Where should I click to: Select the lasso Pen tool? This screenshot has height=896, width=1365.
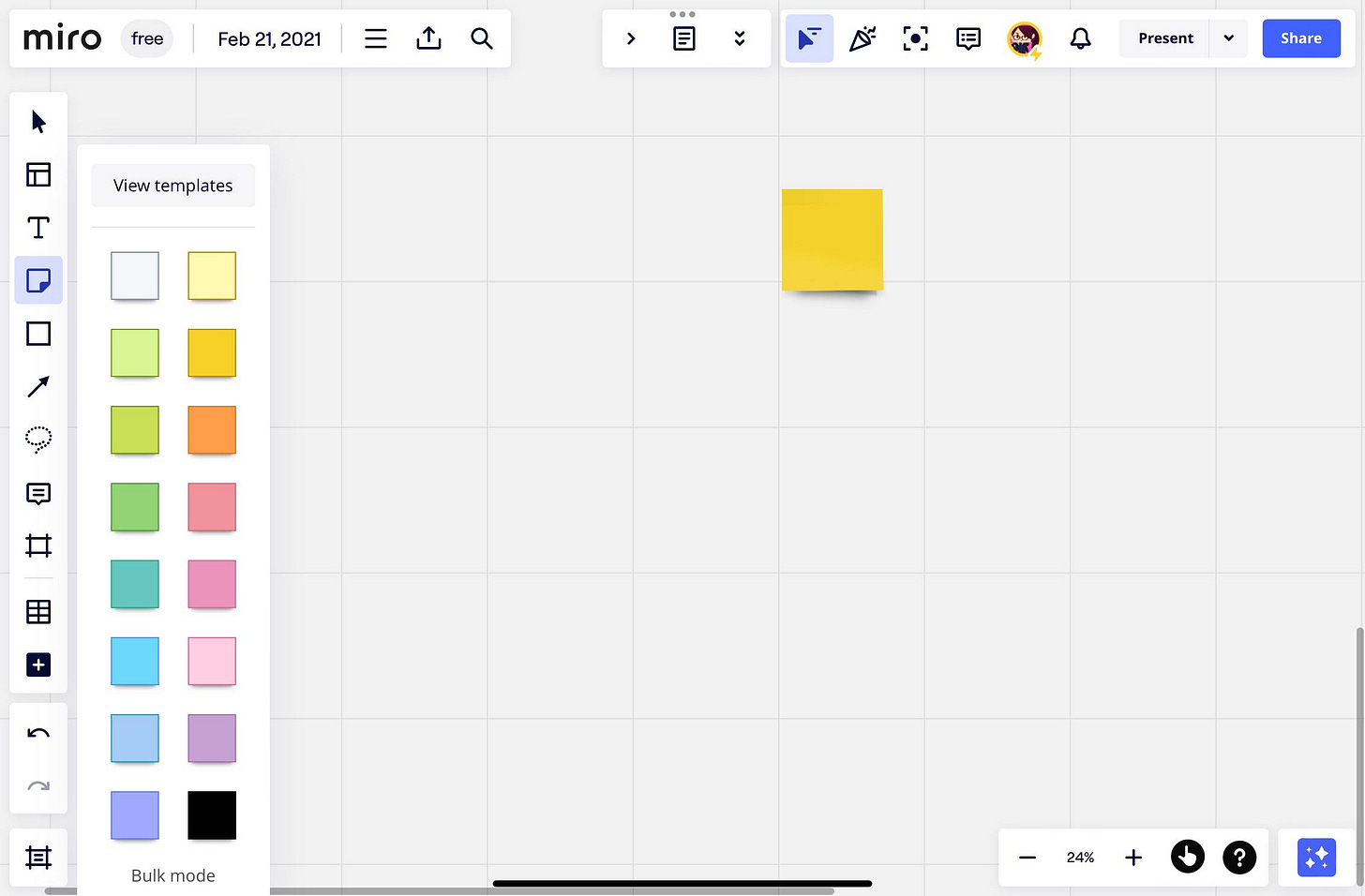(x=38, y=440)
